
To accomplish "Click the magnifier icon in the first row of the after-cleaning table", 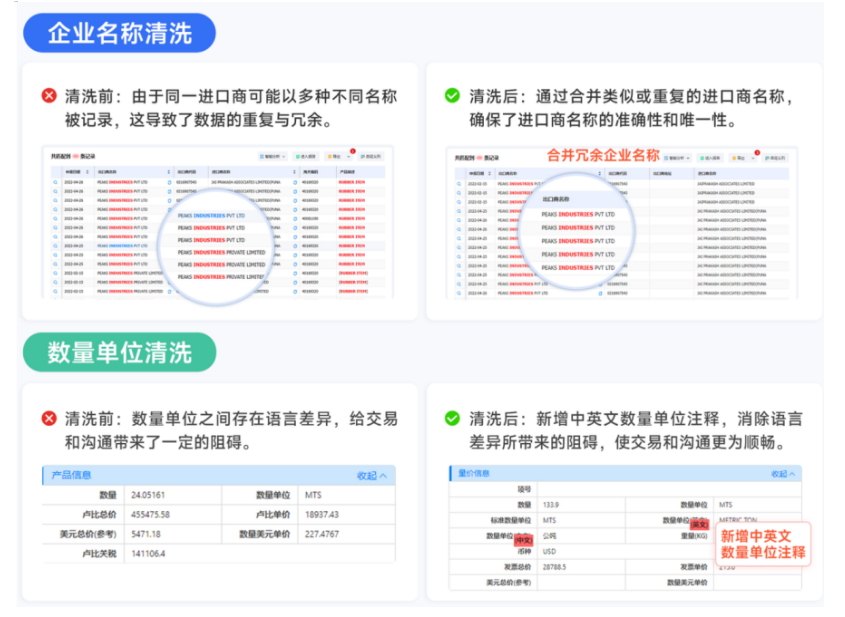I will 459,184.
